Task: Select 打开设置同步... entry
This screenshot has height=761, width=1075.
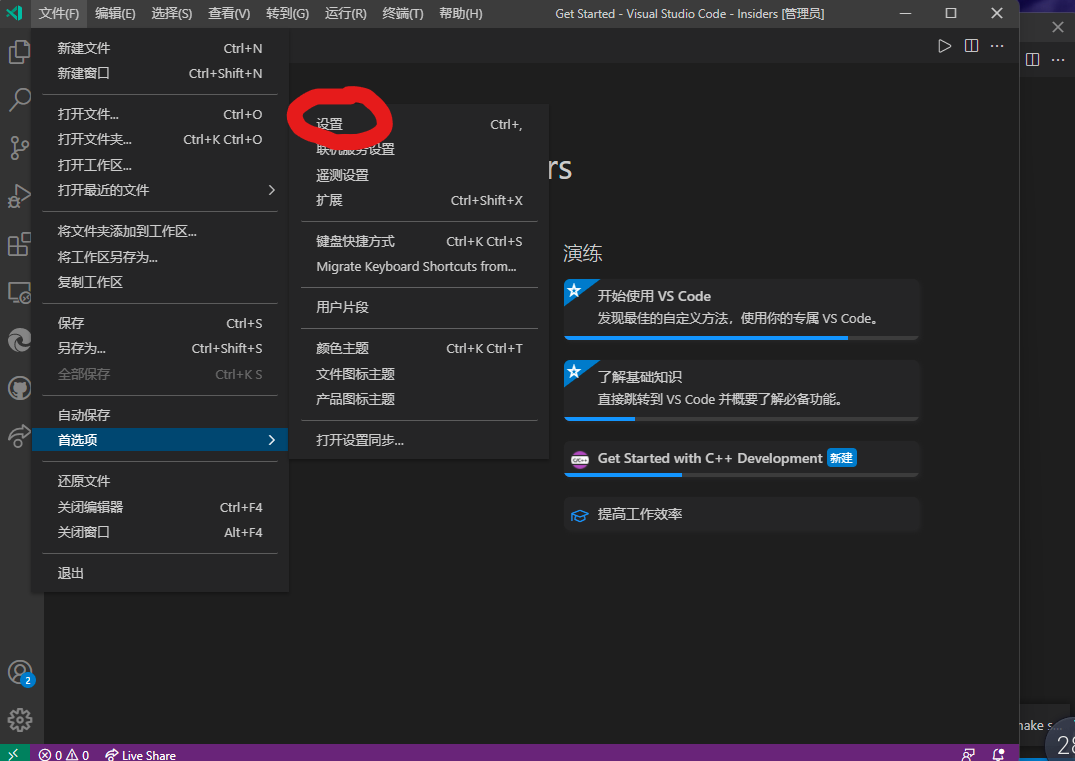Action: 419,440
